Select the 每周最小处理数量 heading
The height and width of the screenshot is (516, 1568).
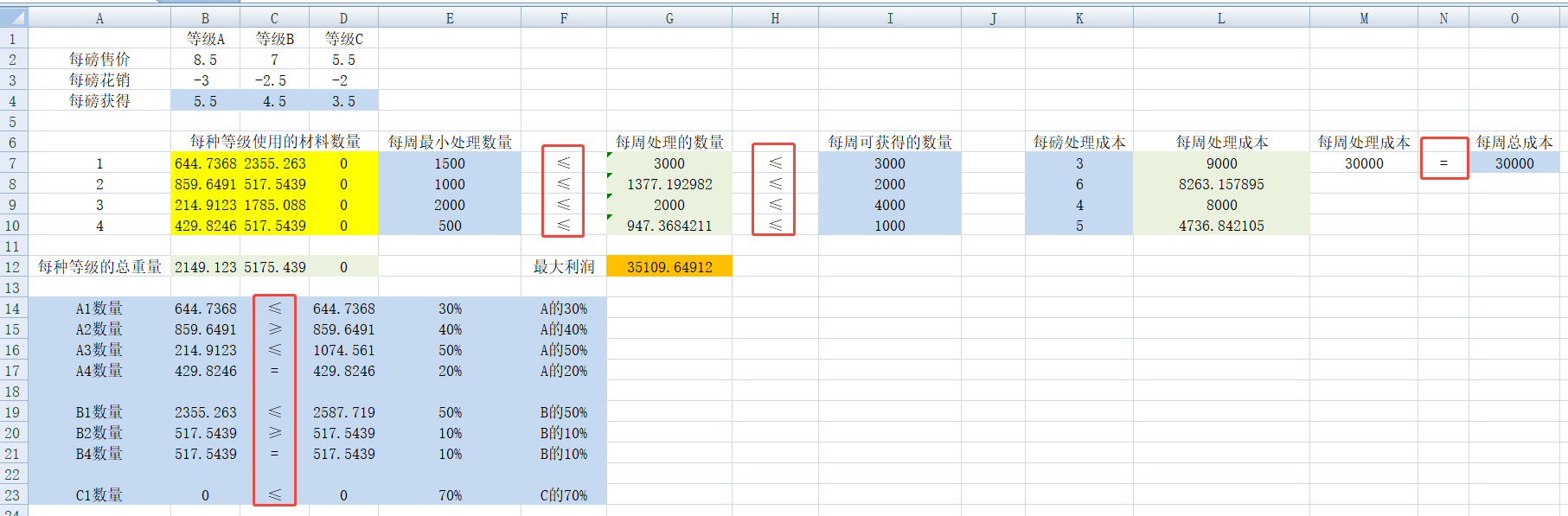[450, 142]
